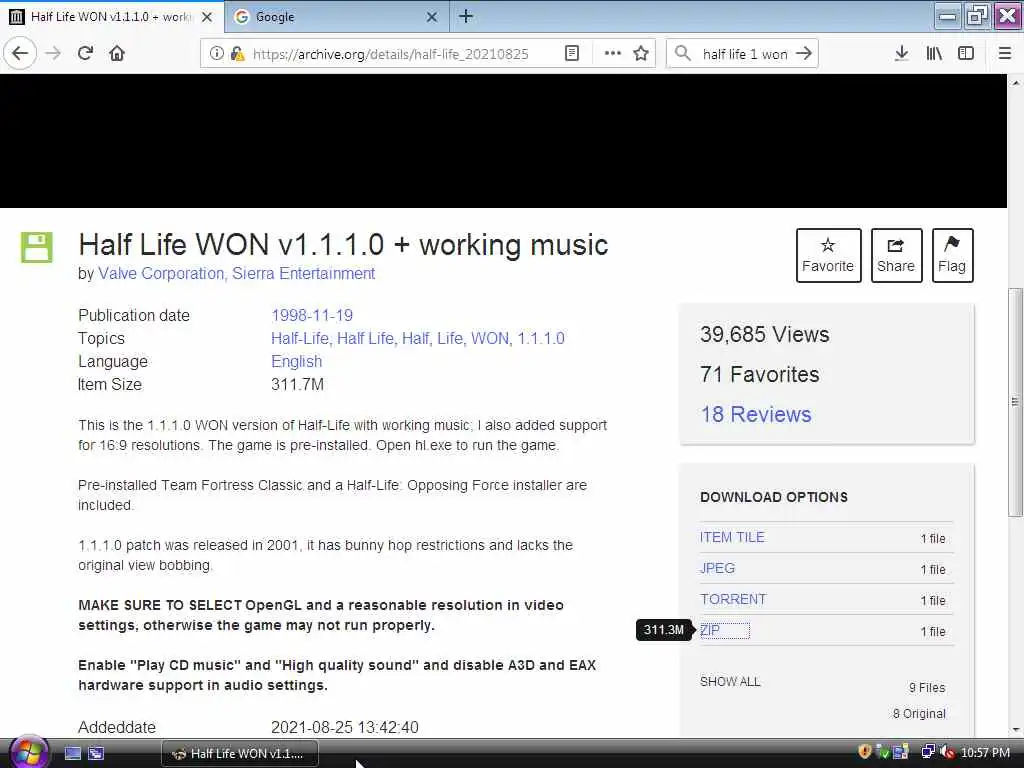Image resolution: width=1024 pixels, height=768 pixels.
Task: Expand SHOW ALL download files
Action: coord(730,682)
